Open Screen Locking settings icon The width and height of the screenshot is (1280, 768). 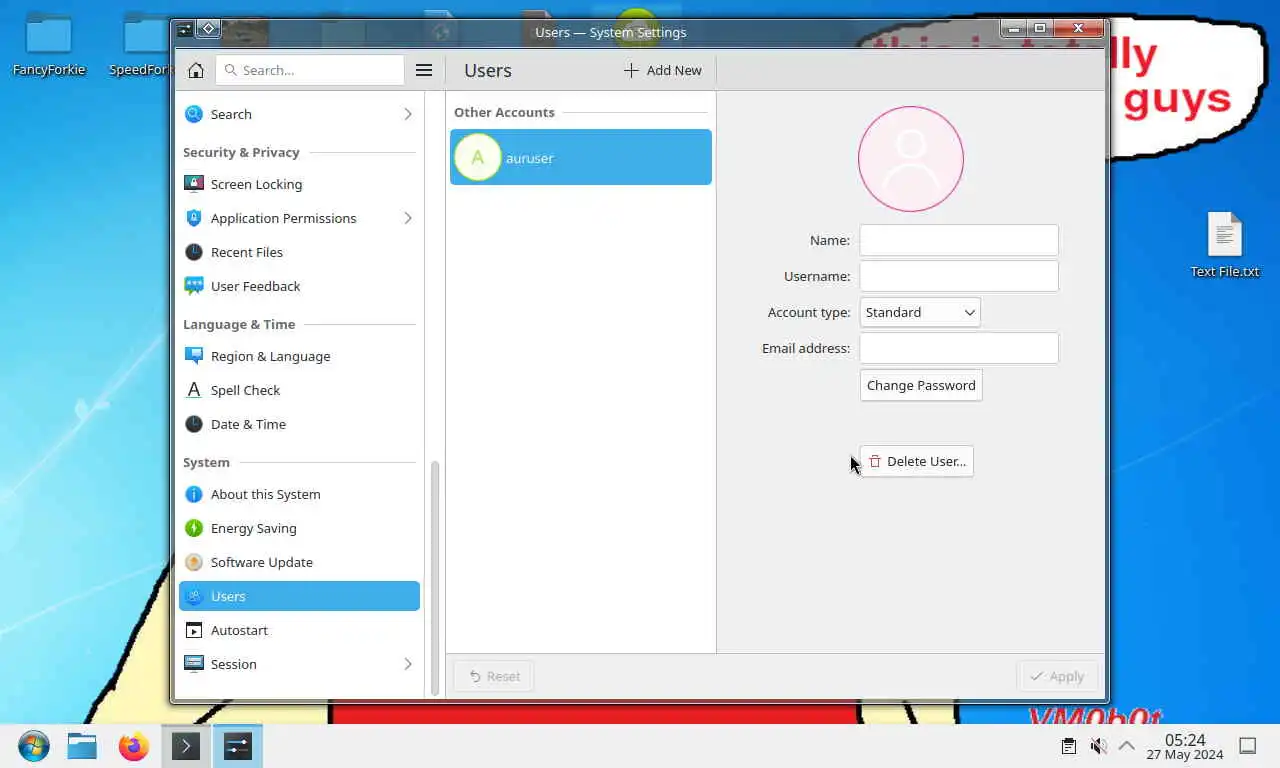194,184
